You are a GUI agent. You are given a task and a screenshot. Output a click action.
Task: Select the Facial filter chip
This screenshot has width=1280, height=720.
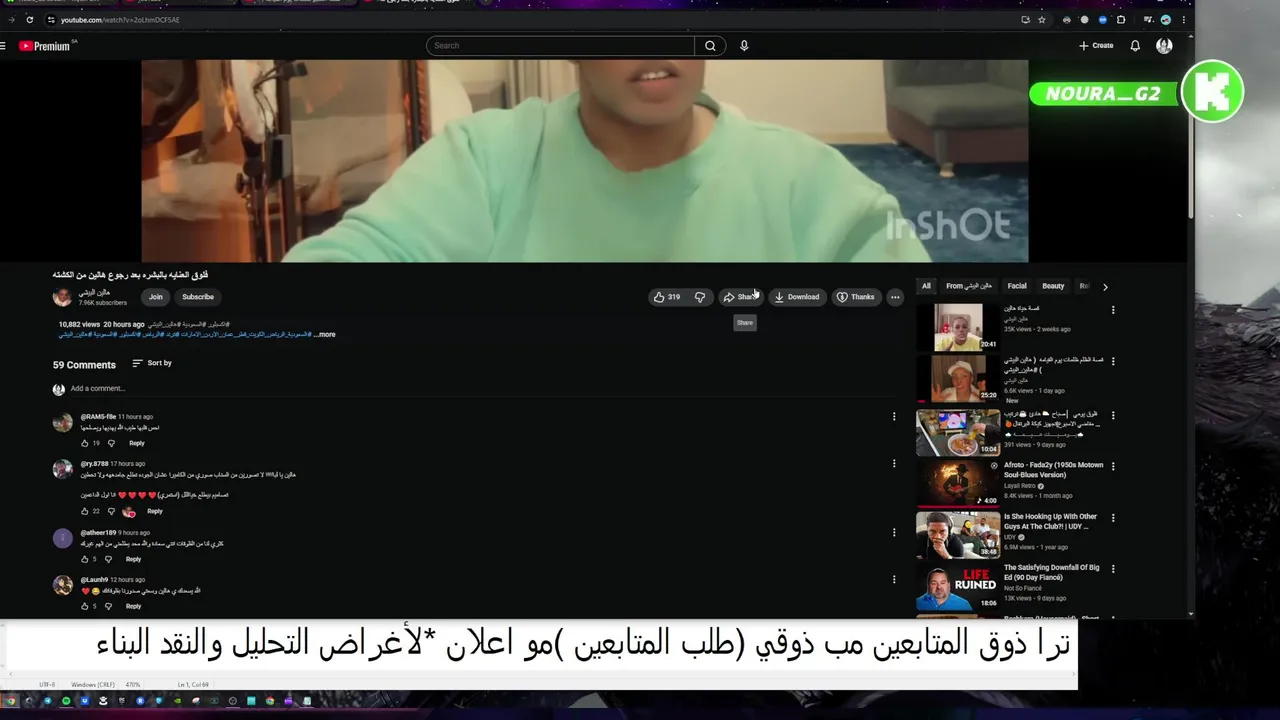(1017, 286)
